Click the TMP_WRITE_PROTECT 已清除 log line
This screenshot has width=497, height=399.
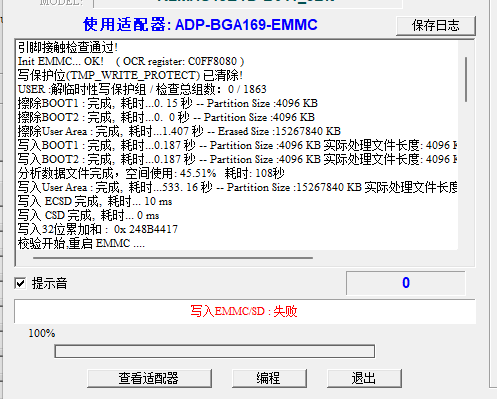(x=130, y=75)
